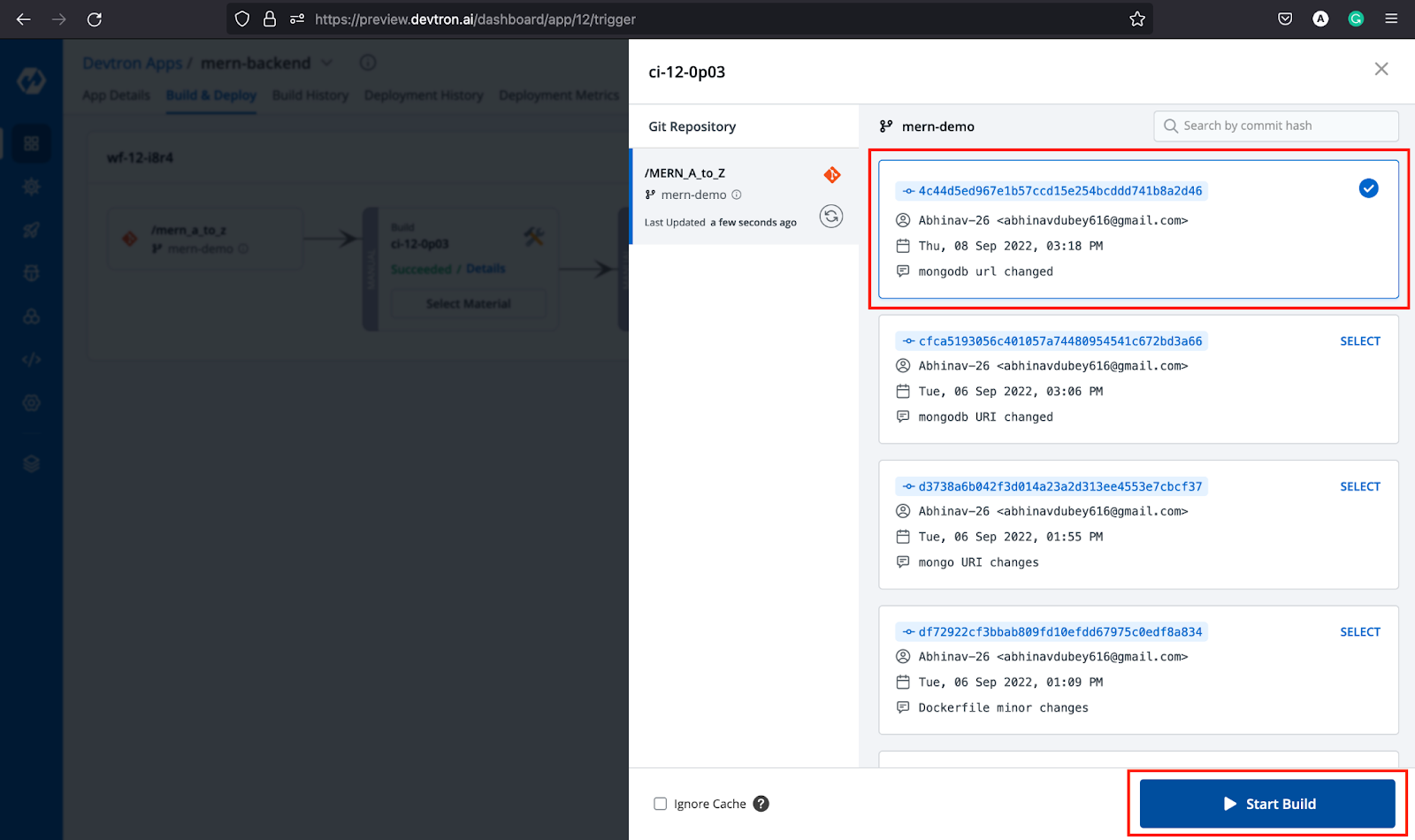This screenshot has width=1415, height=840.
Task: Open the rocket deploy icon in sidebar
Action: click(x=31, y=230)
